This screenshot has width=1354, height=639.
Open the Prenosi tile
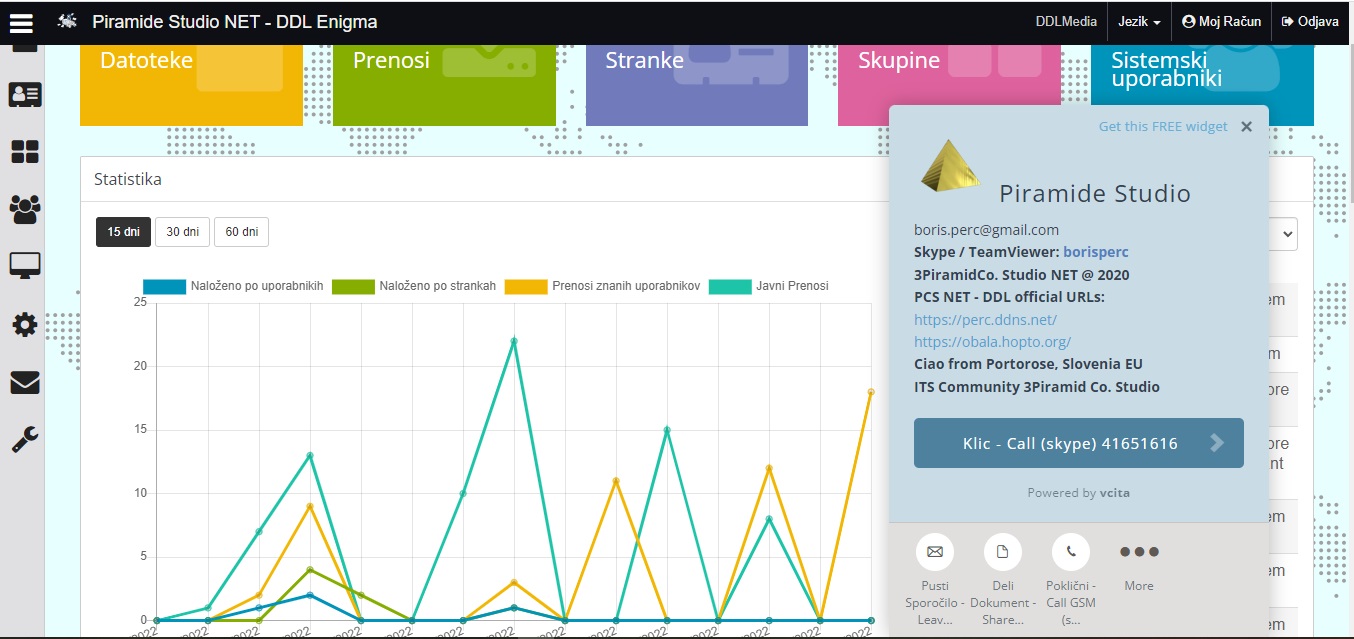click(444, 85)
